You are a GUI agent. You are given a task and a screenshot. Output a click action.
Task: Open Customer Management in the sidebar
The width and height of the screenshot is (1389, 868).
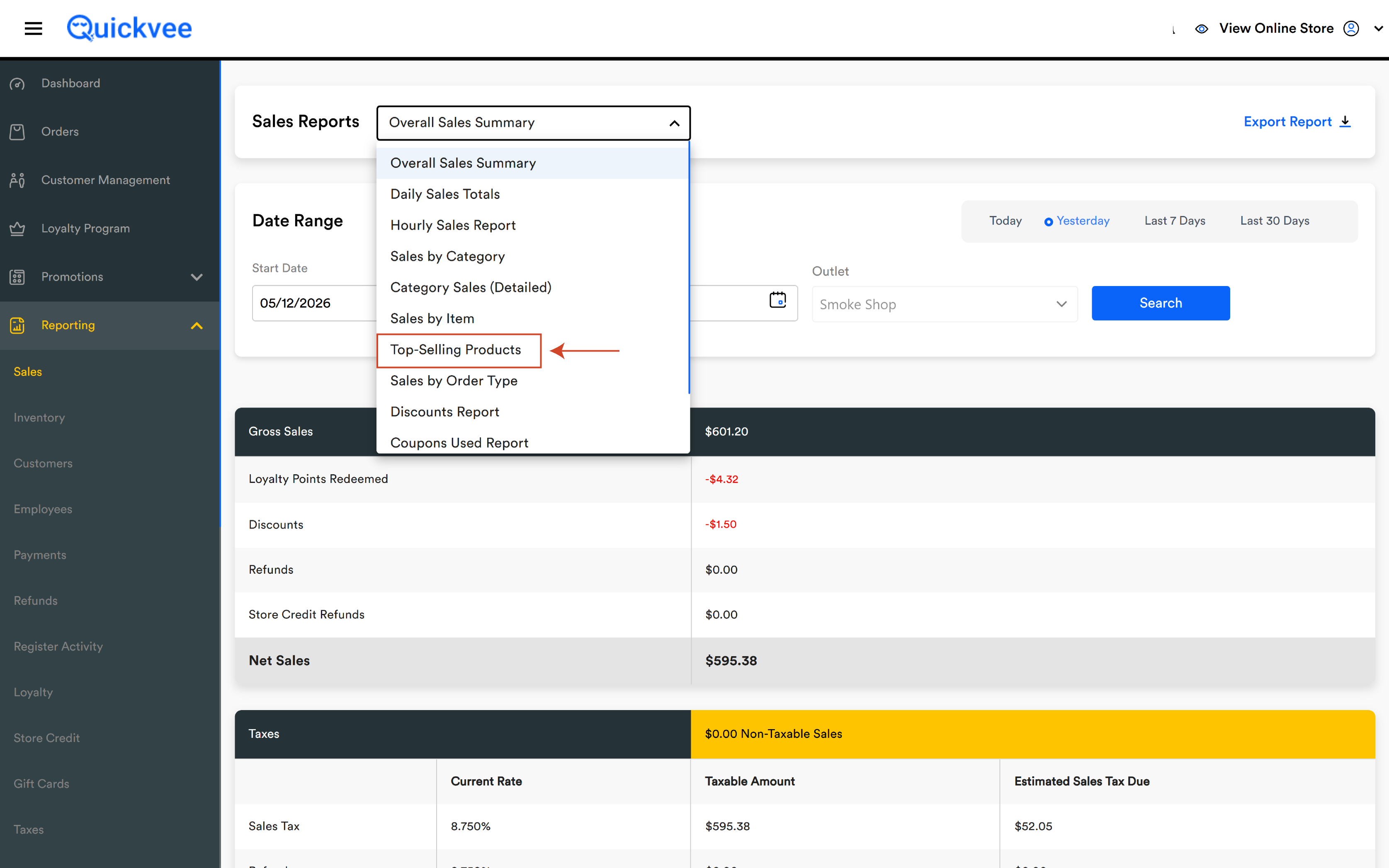pyautogui.click(x=106, y=180)
